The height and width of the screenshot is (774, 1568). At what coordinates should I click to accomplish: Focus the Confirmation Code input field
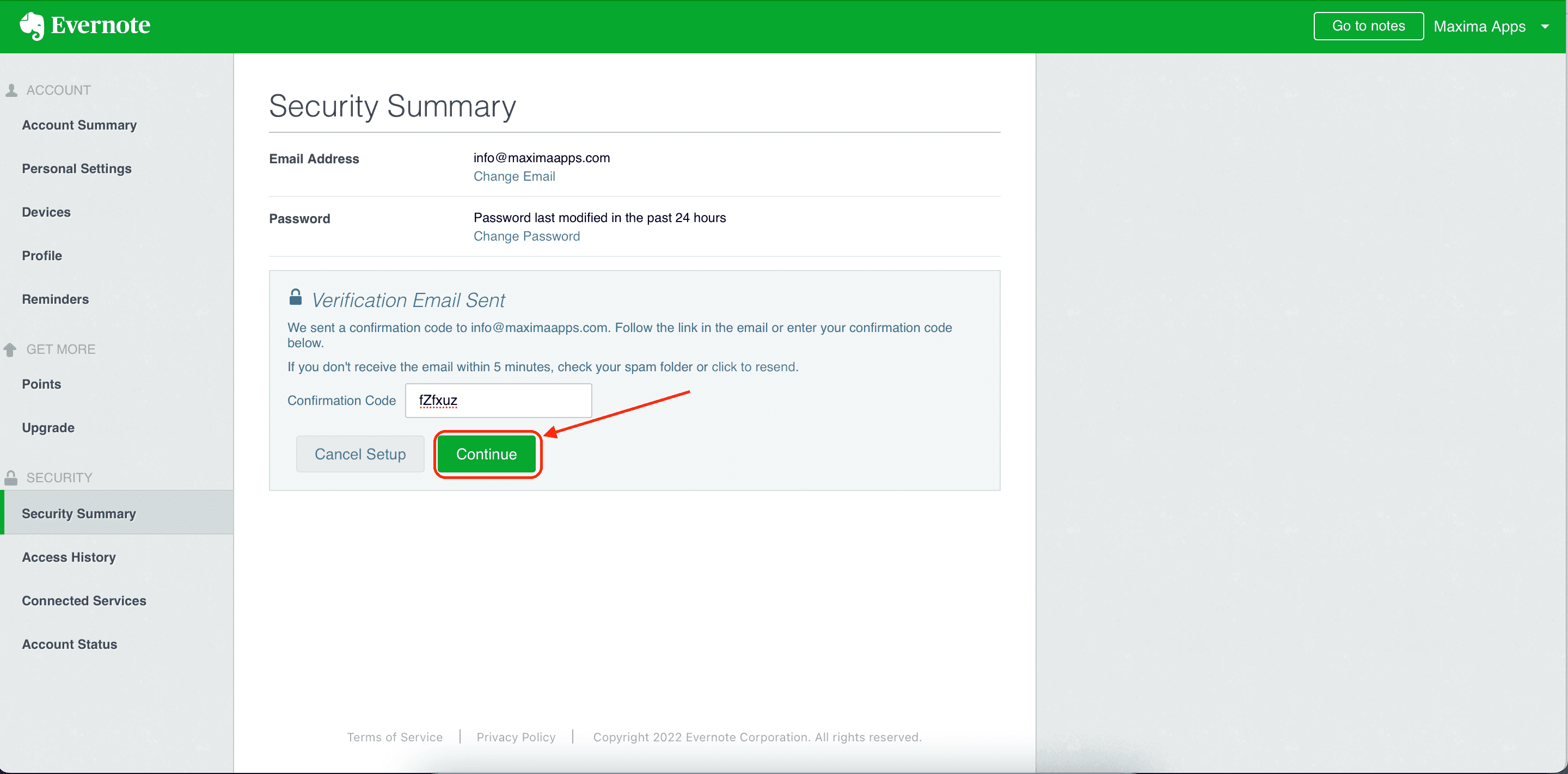(499, 401)
